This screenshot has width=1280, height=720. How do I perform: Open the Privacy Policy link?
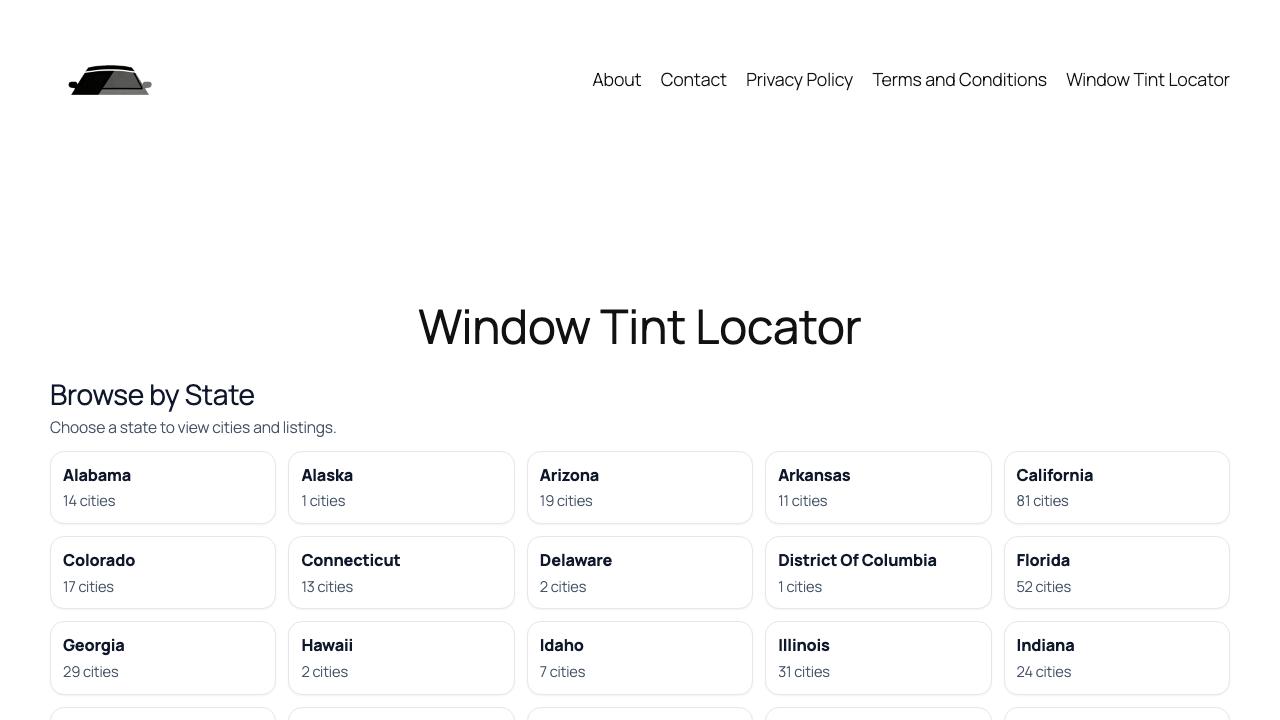pyautogui.click(x=799, y=80)
